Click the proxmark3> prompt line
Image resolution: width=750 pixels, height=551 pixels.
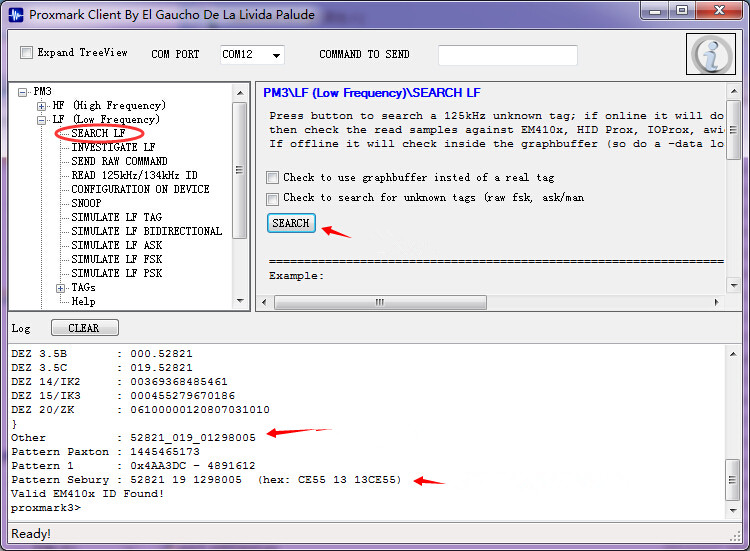click(46, 508)
